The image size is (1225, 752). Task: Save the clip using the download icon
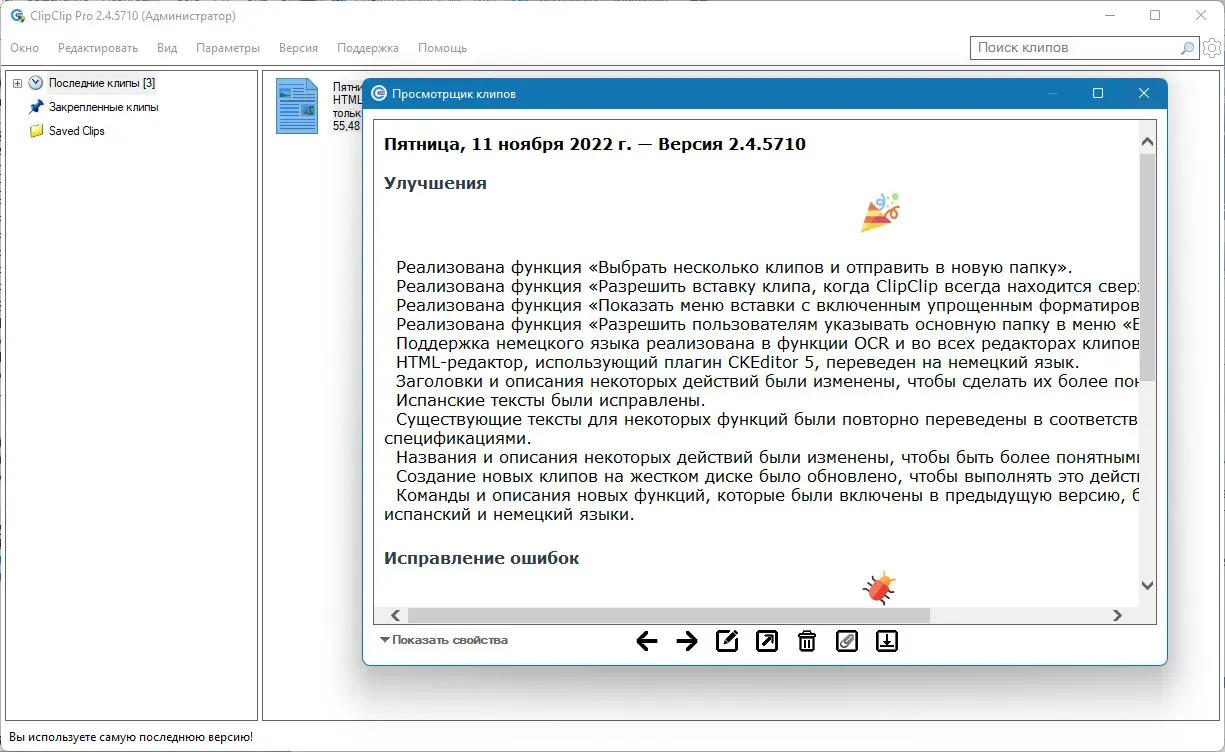click(887, 641)
